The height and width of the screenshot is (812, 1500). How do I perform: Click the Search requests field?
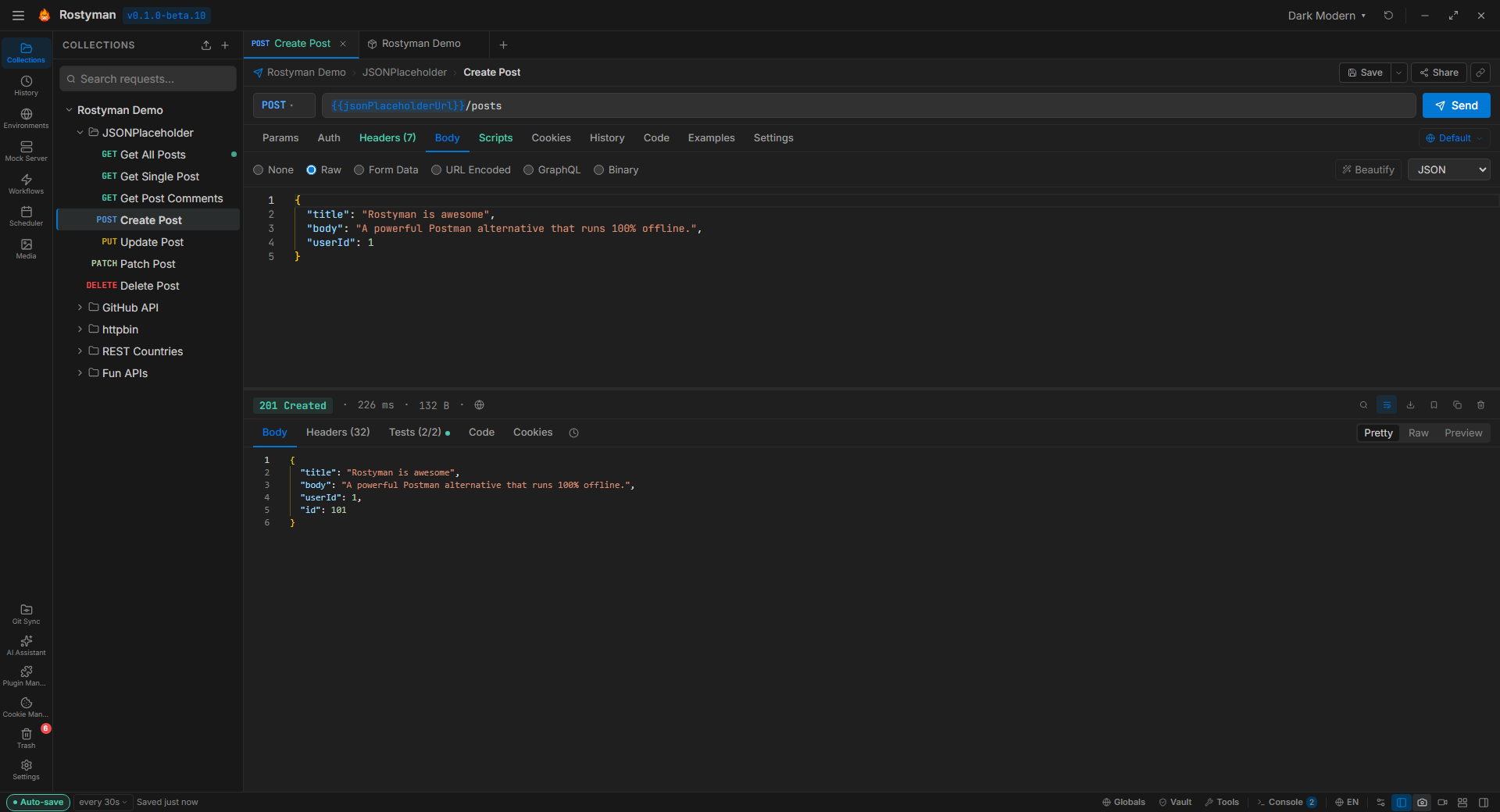(148, 79)
